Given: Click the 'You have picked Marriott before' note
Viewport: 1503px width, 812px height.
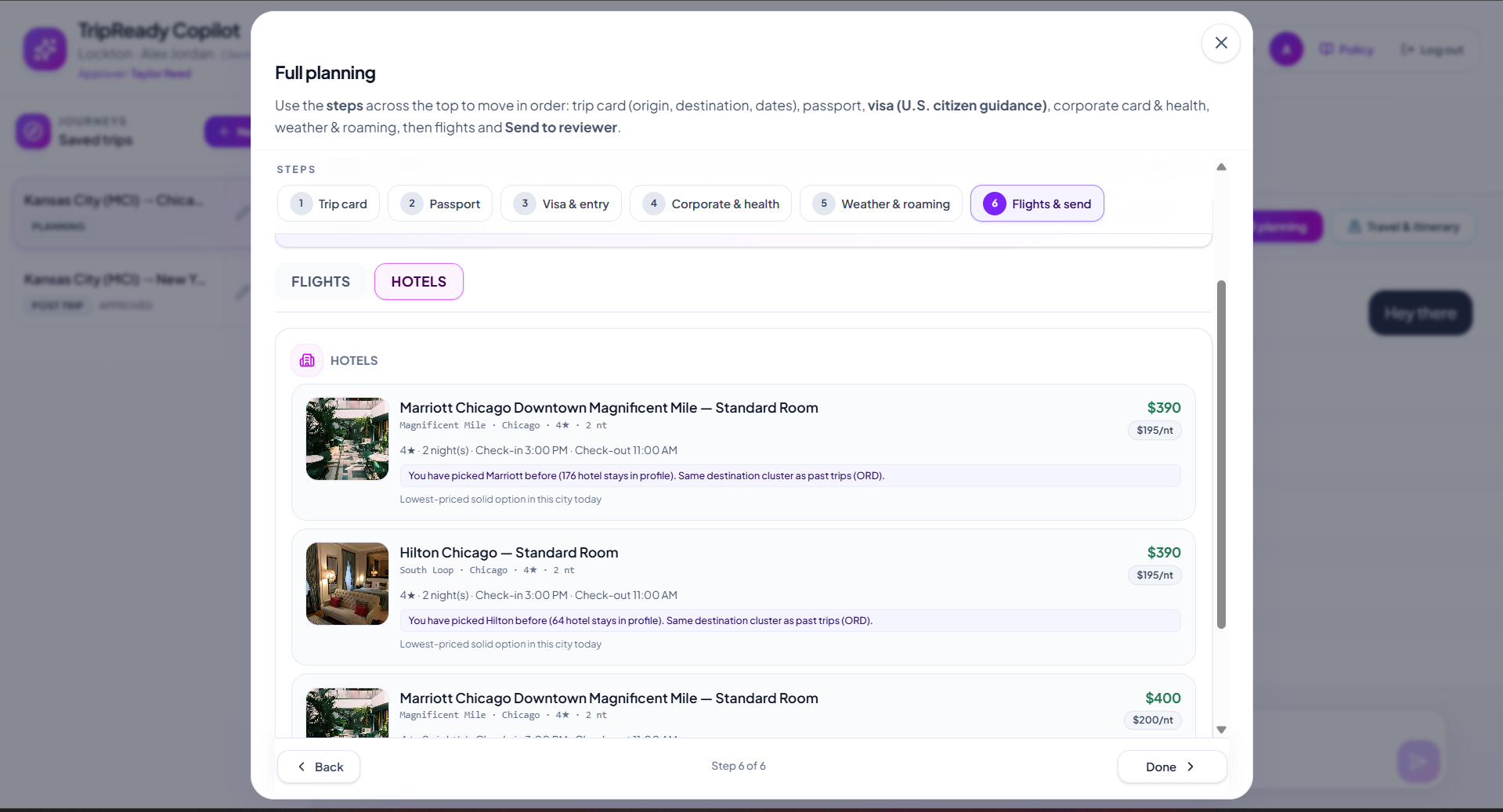Looking at the screenshot, I should [x=790, y=476].
